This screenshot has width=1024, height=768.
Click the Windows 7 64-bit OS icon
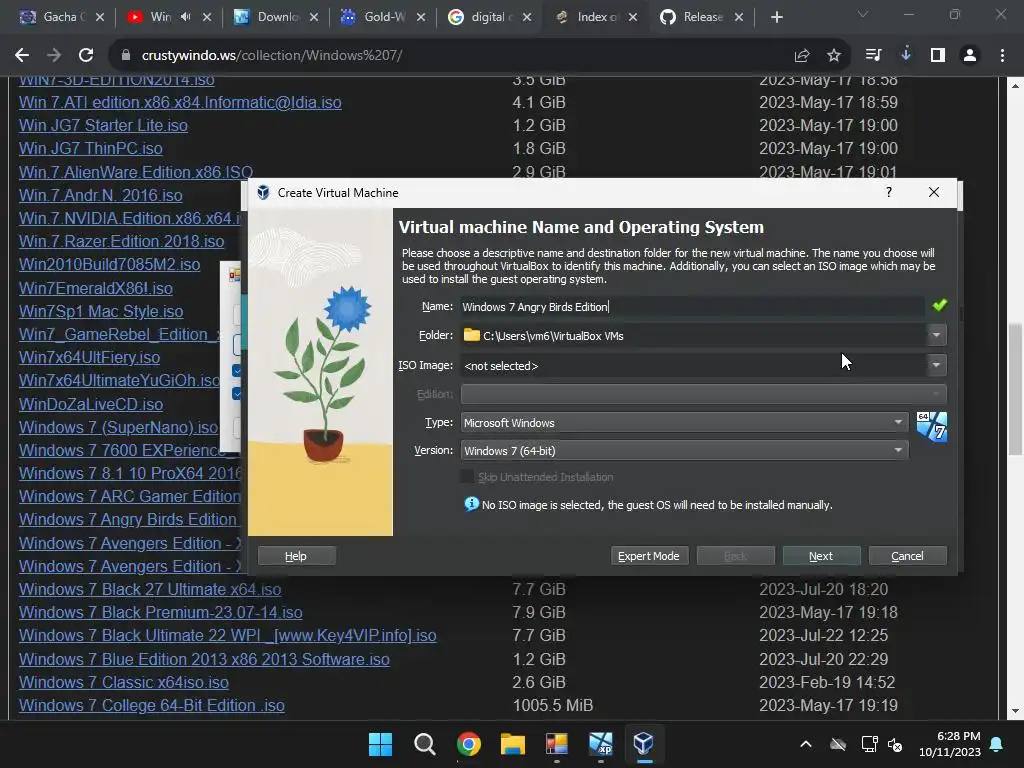pyautogui.click(x=931, y=427)
